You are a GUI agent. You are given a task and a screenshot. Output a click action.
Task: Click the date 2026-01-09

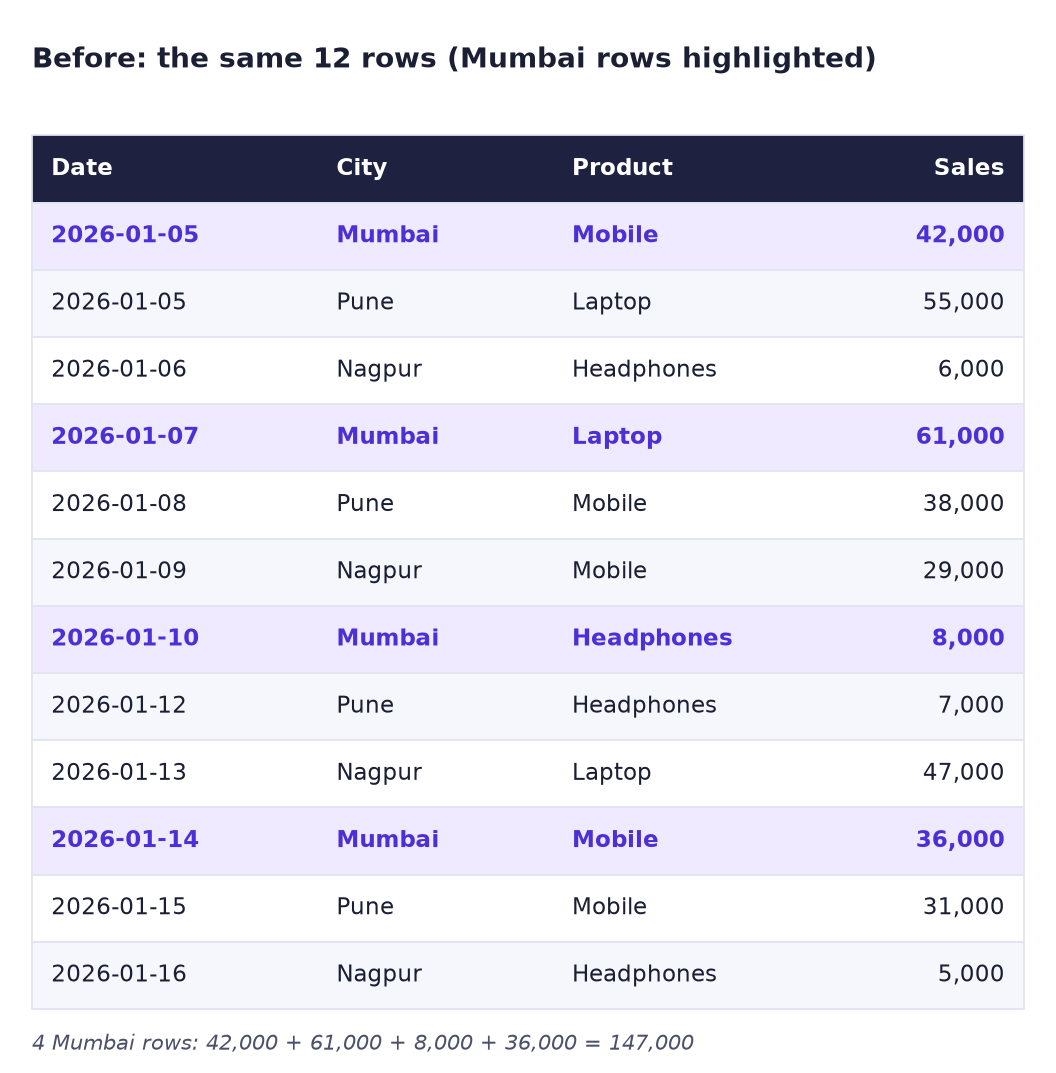118,570
